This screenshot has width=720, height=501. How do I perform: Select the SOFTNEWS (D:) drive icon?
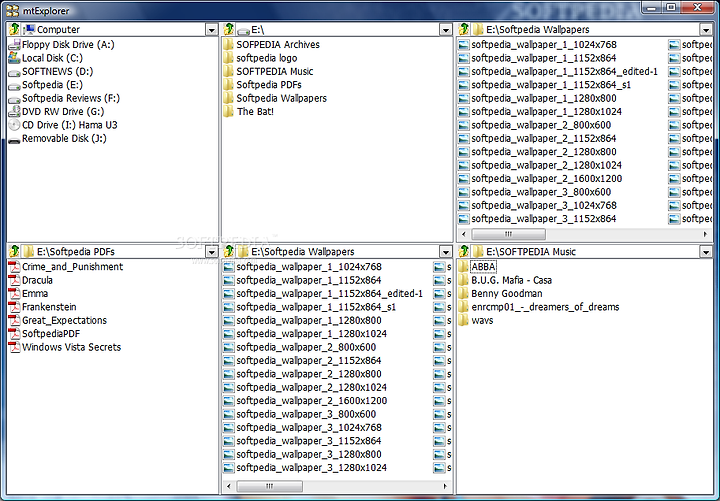[14, 72]
